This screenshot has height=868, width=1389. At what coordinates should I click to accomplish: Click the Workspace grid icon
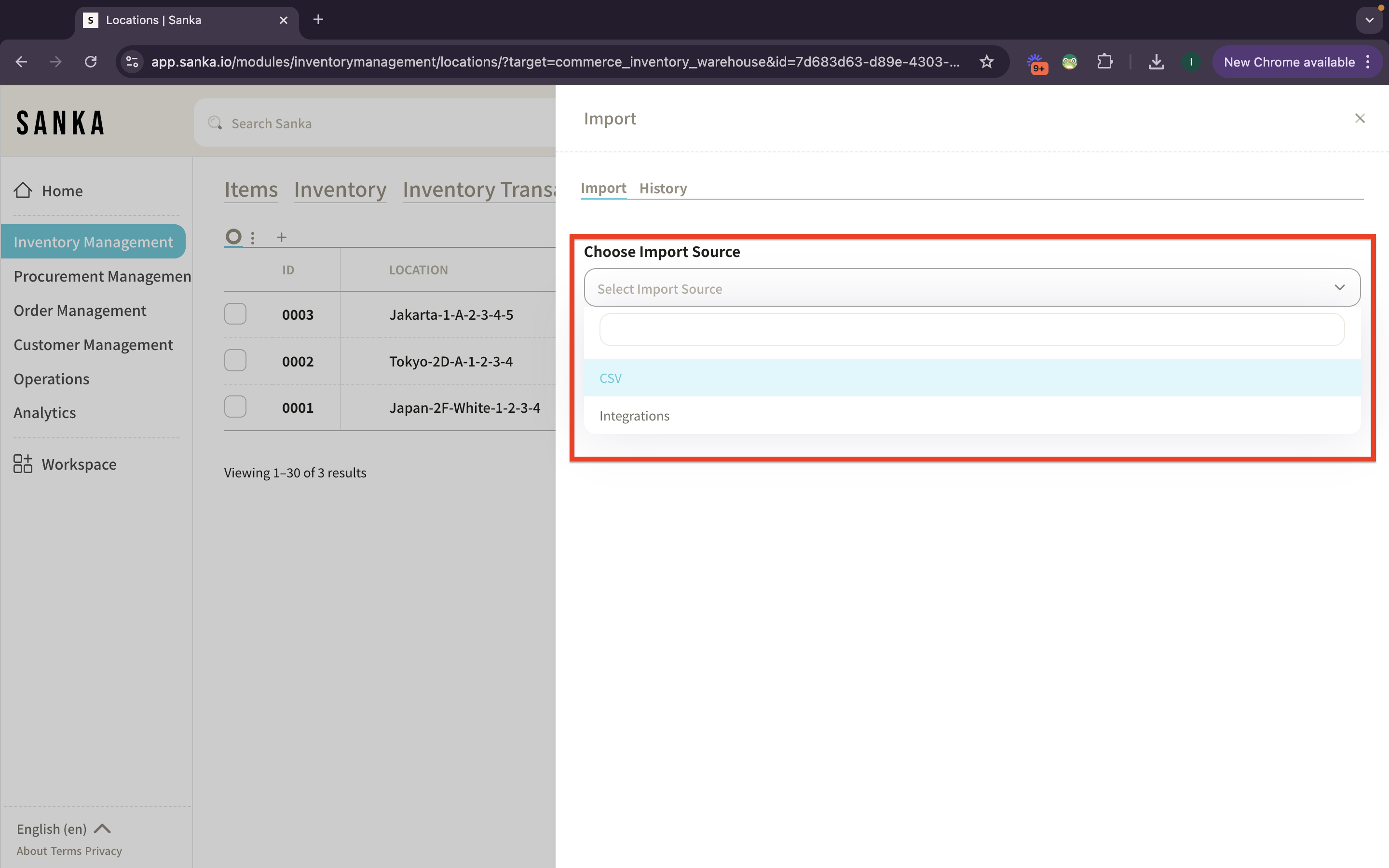coord(23,464)
